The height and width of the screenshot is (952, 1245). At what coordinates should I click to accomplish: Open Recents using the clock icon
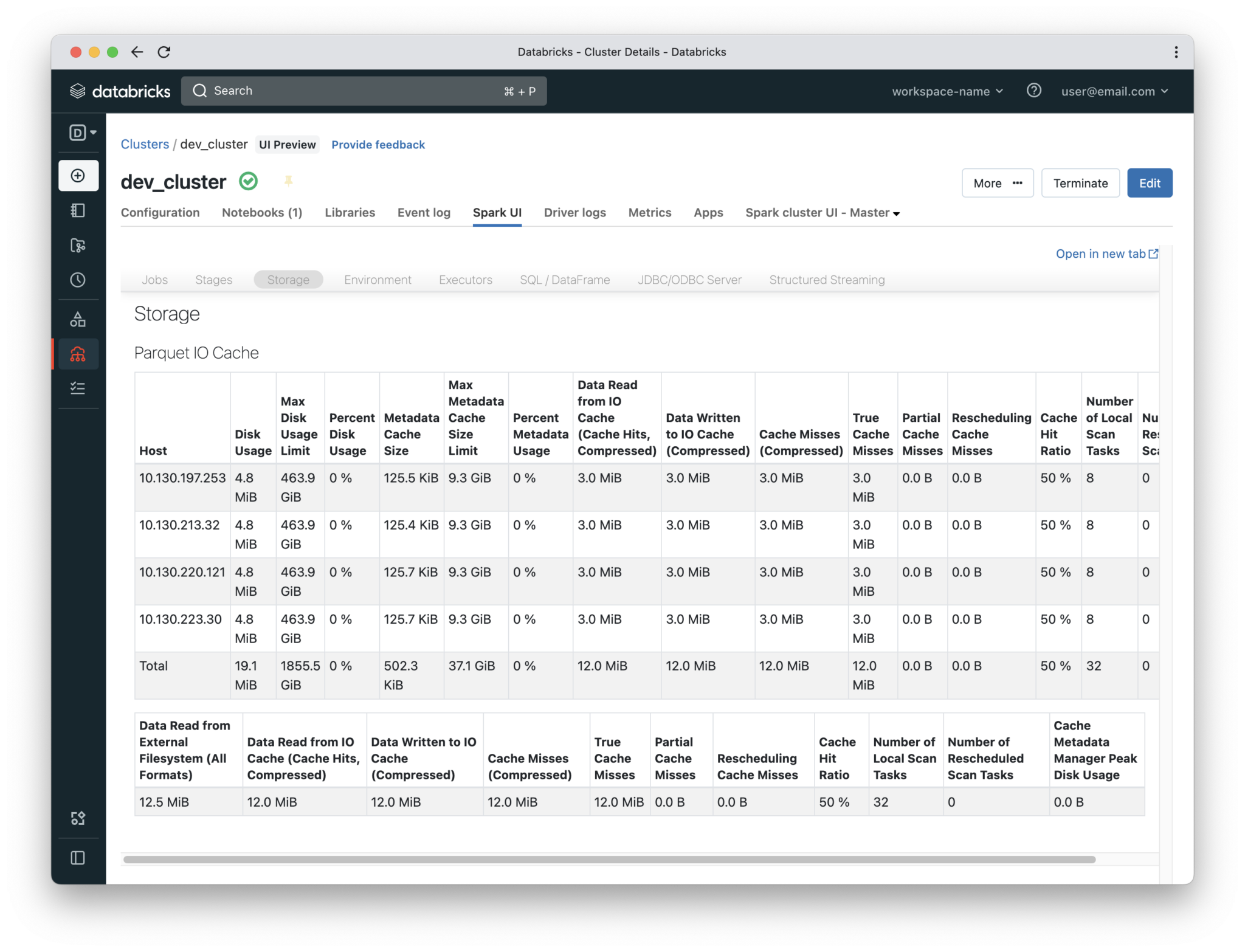pos(78,280)
